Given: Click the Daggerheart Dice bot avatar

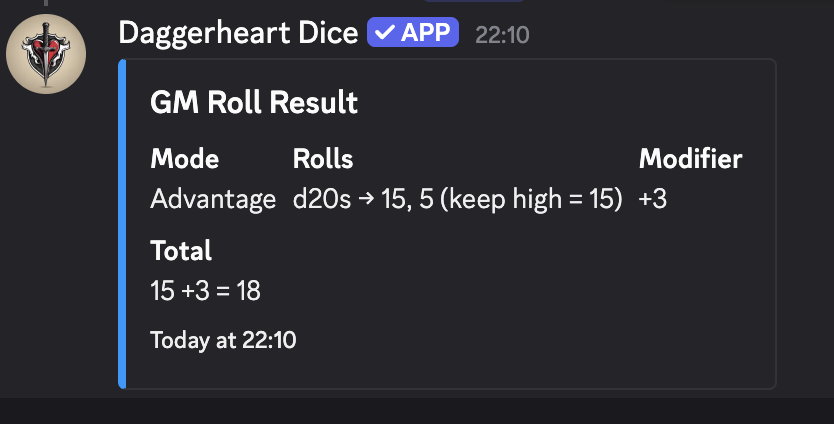Looking at the screenshot, I should point(46,54).
